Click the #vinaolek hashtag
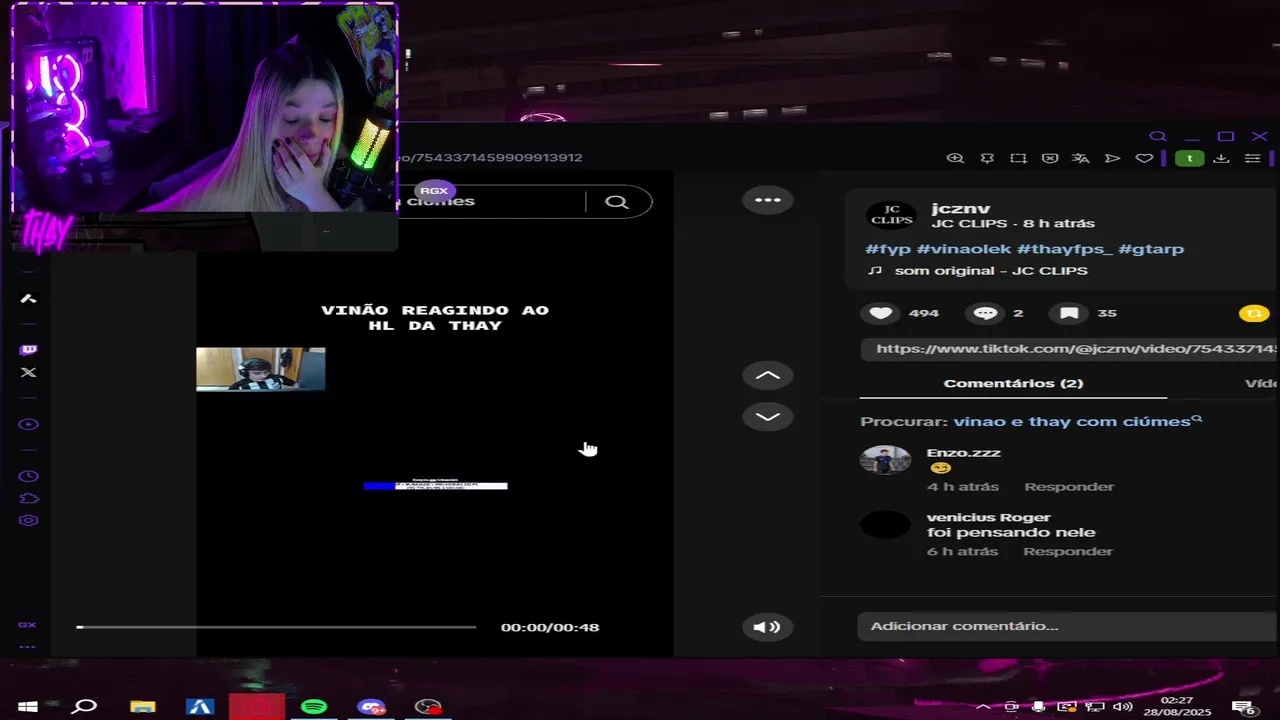The width and height of the screenshot is (1280, 720). [965, 249]
